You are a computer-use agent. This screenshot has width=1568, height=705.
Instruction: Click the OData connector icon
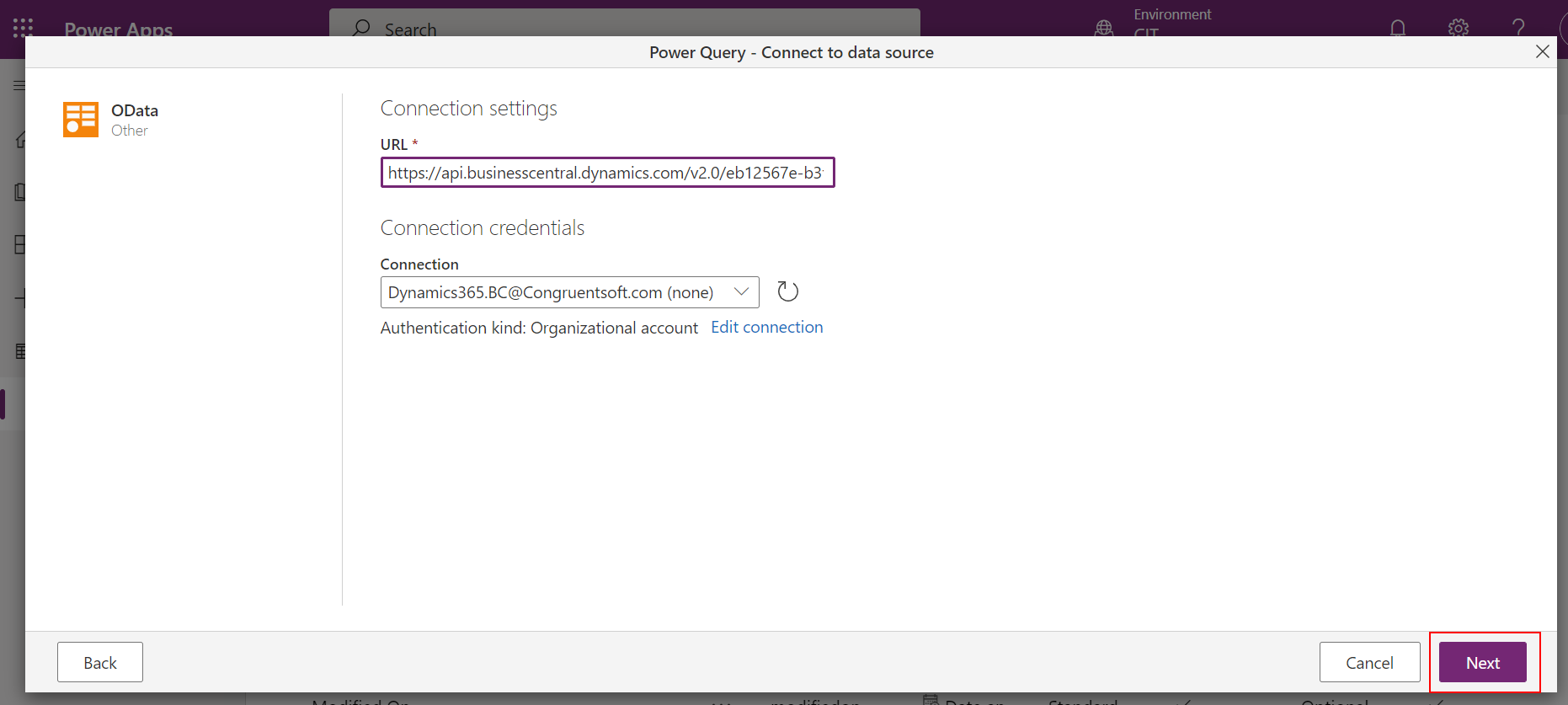(x=81, y=120)
